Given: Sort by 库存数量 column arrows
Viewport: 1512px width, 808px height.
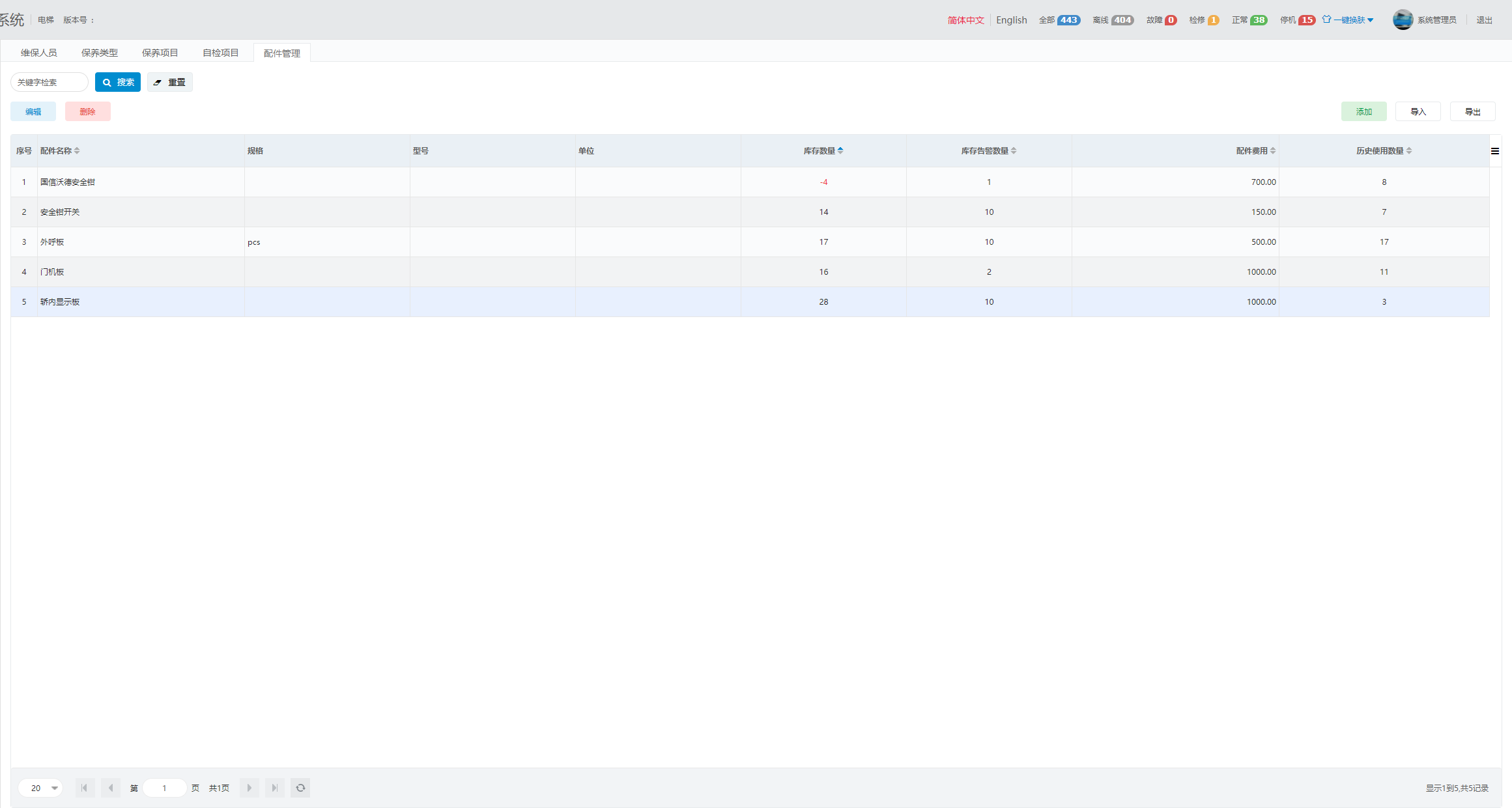Looking at the screenshot, I should 840,150.
